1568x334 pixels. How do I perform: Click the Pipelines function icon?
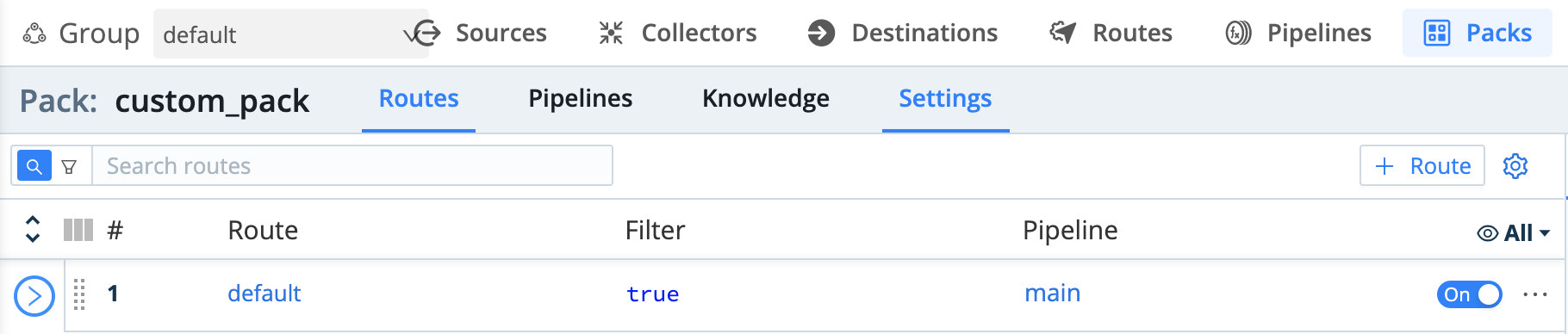(x=1238, y=34)
